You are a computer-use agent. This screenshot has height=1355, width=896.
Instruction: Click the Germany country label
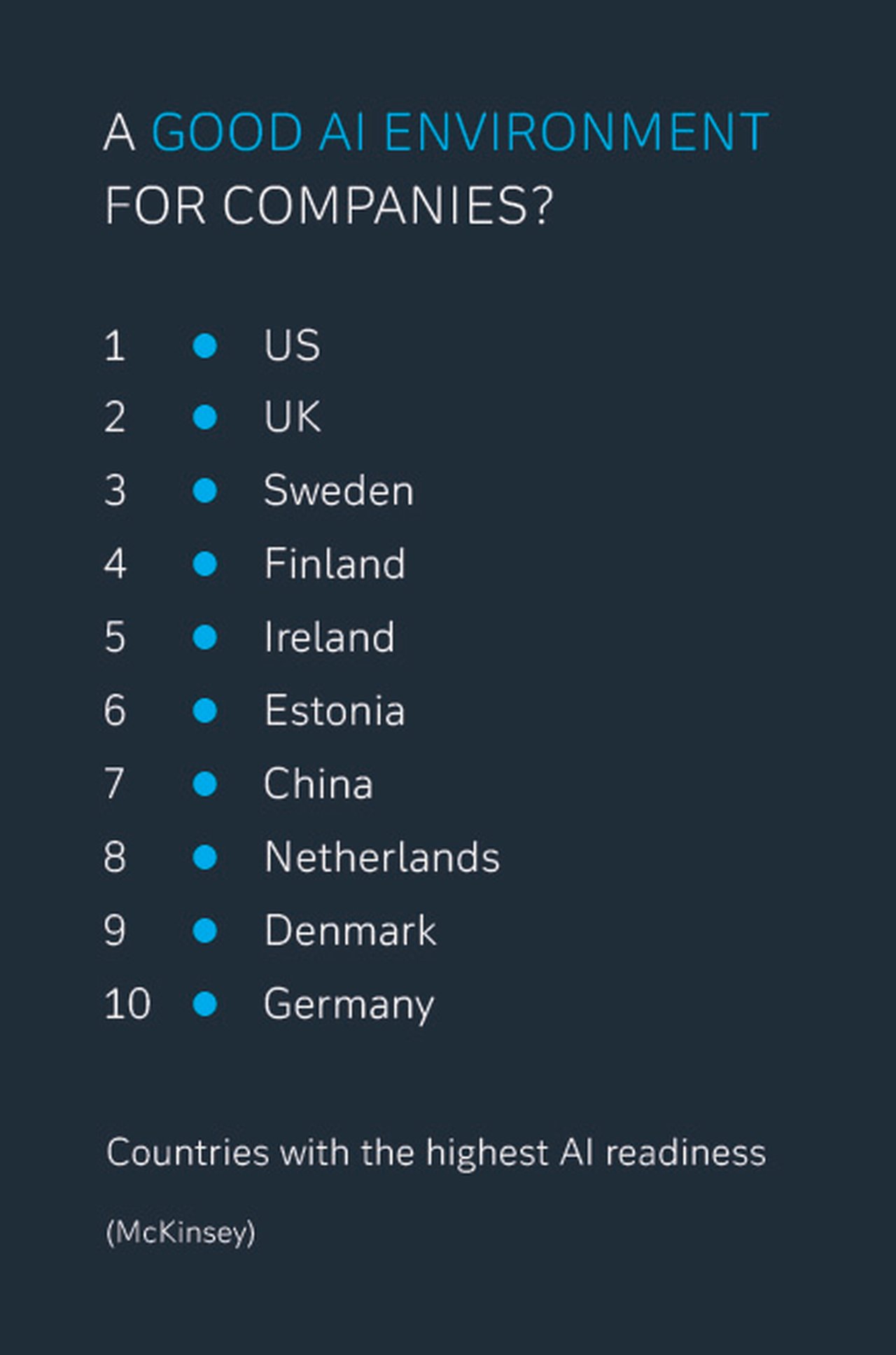(x=349, y=1006)
